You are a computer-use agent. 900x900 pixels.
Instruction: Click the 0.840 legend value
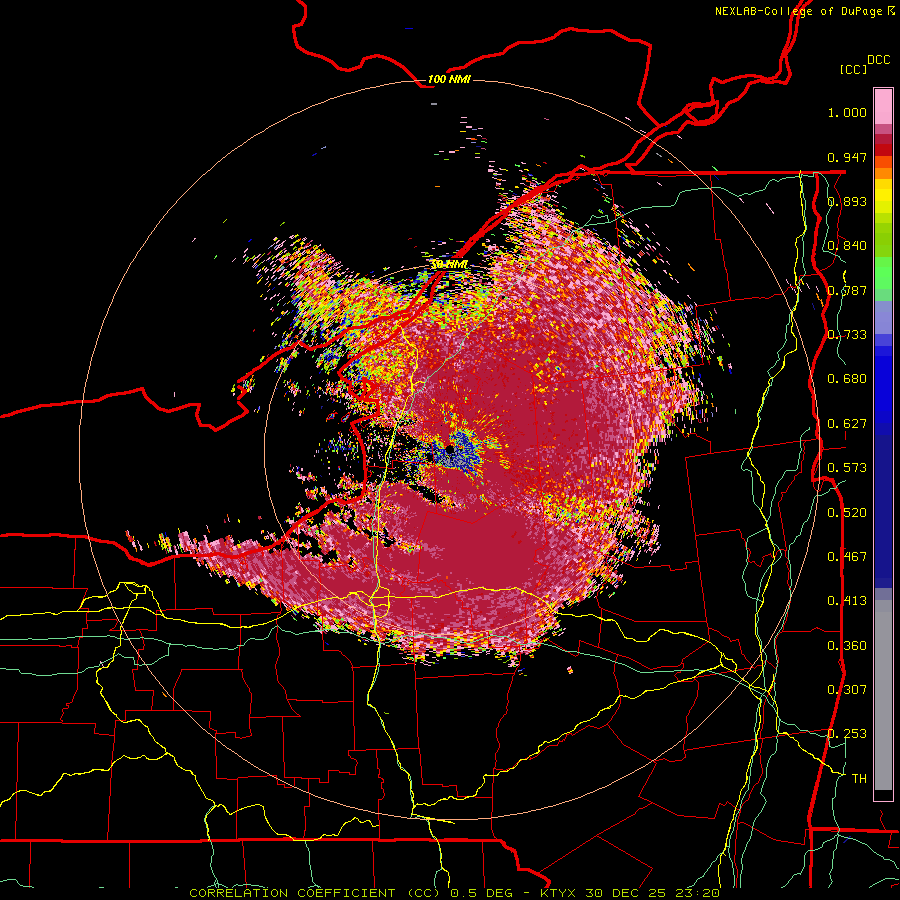click(x=847, y=246)
